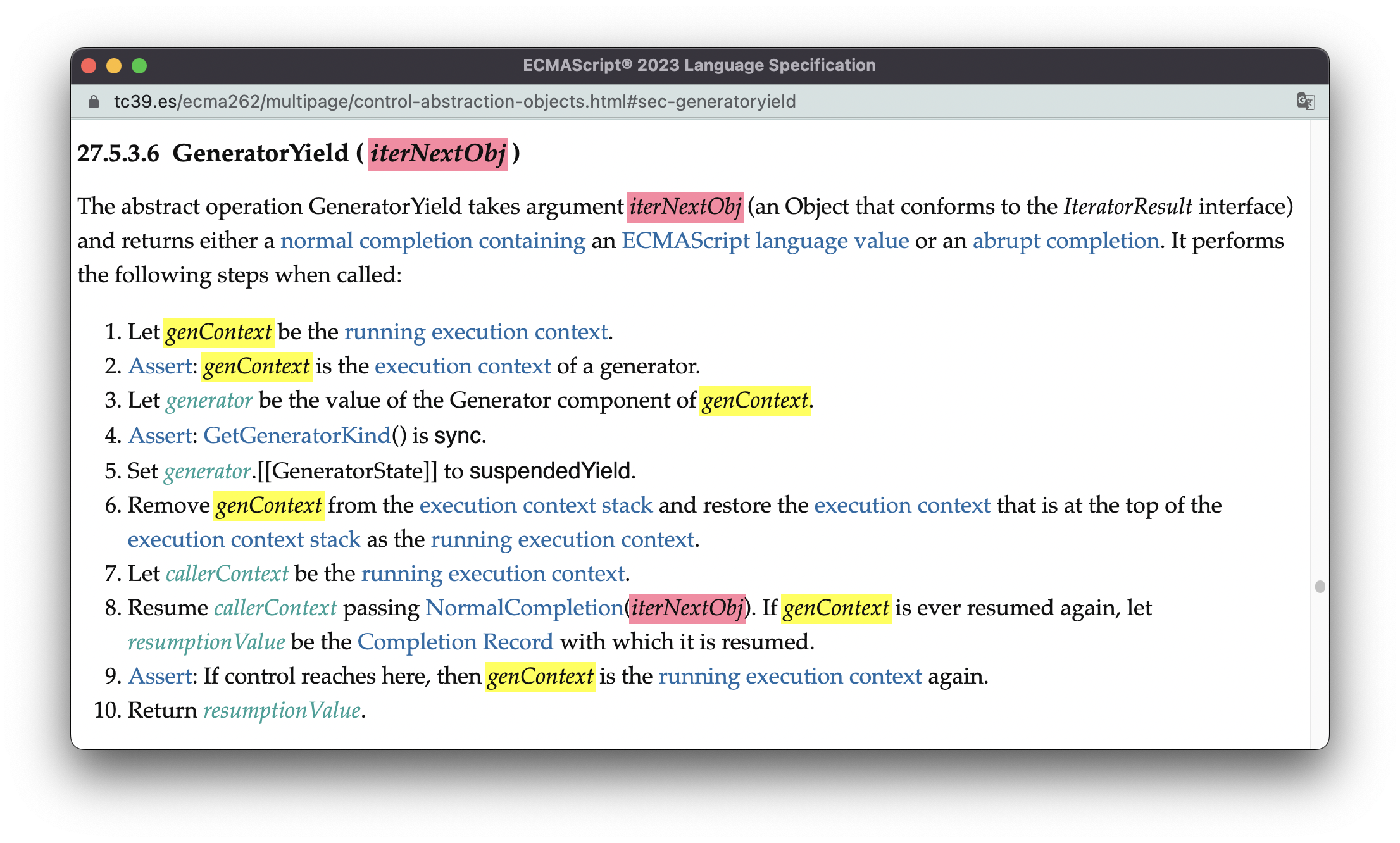Click genContext variable in step 2
Viewport: 1400px width, 843px height.
[257, 366]
